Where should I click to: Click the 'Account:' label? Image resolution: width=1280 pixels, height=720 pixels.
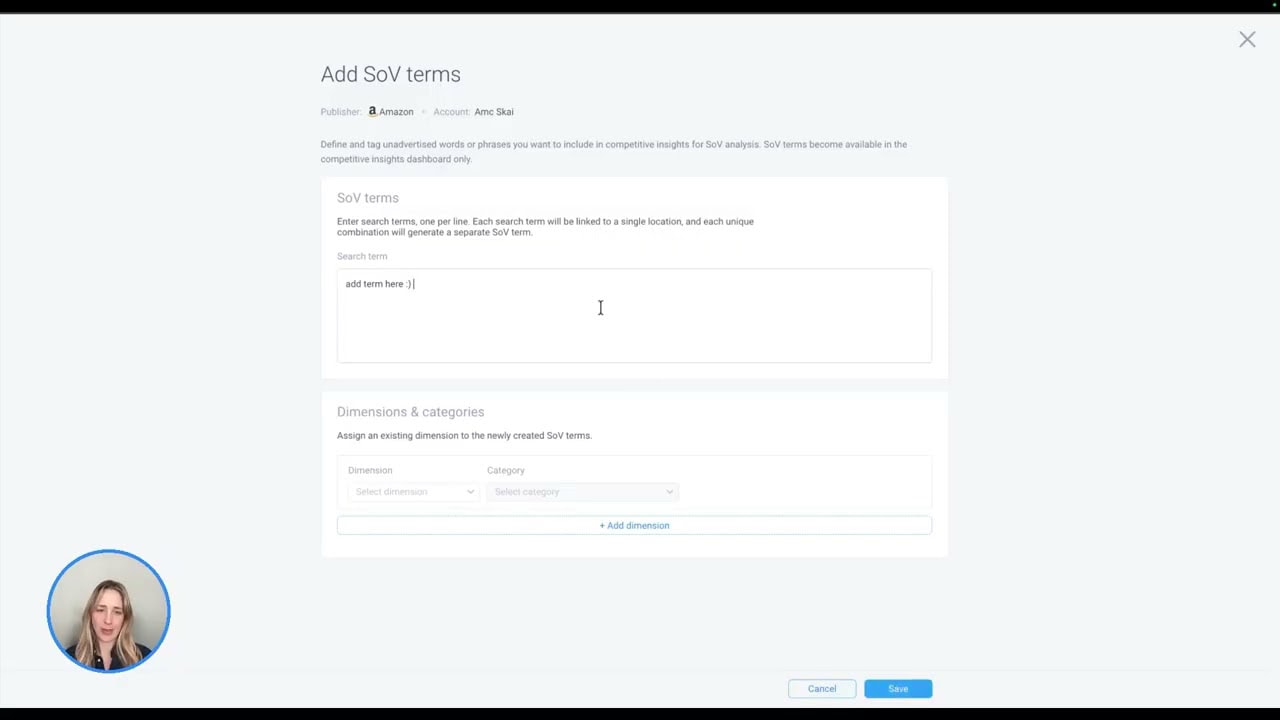click(x=451, y=112)
